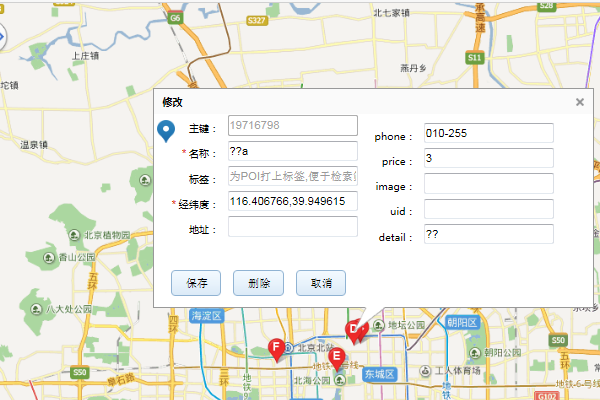Image resolution: width=600 pixels, height=400 pixels.
Task: Click the 主键 field showing 19716798
Action: [293, 125]
